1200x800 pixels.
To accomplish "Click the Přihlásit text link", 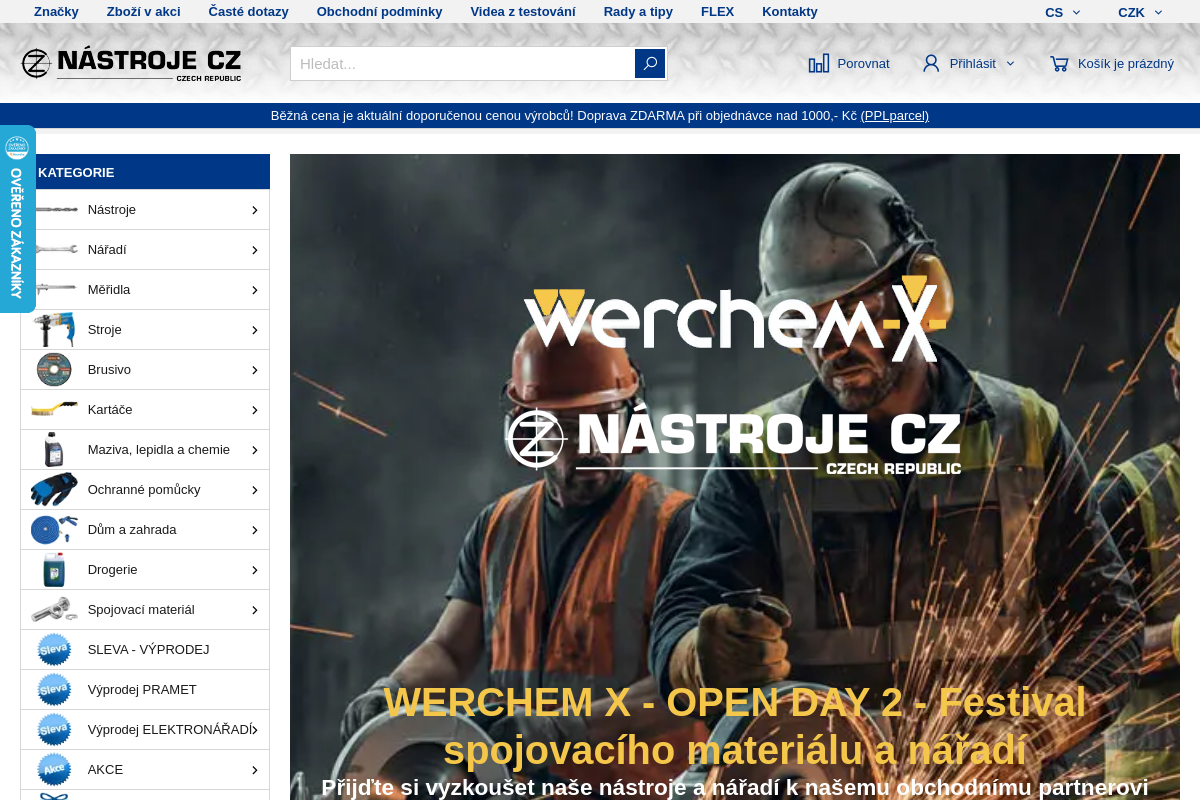I will click(x=973, y=64).
